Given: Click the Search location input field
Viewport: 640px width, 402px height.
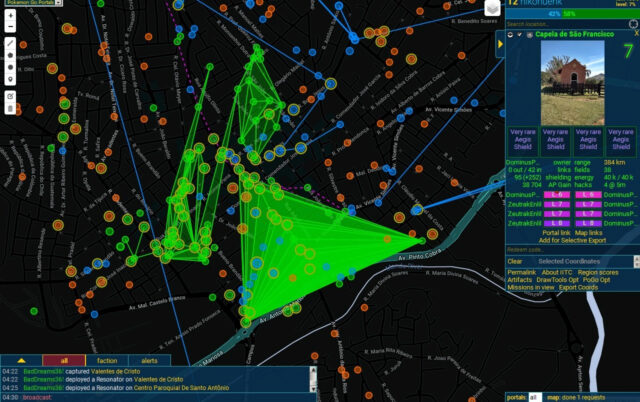Looking at the screenshot, I should pos(567,24).
